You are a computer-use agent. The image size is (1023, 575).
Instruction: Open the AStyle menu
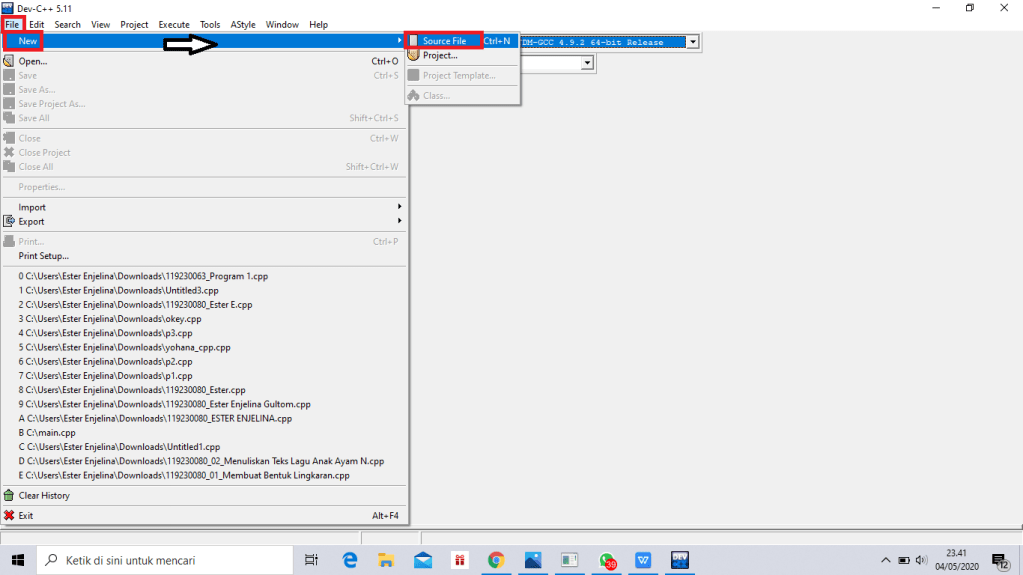(x=242, y=24)
